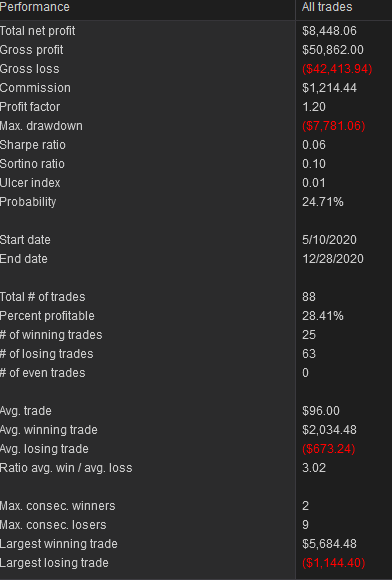Click the Ulcer index row label
This screenshot has width=392, height=580.
(30, 183)
